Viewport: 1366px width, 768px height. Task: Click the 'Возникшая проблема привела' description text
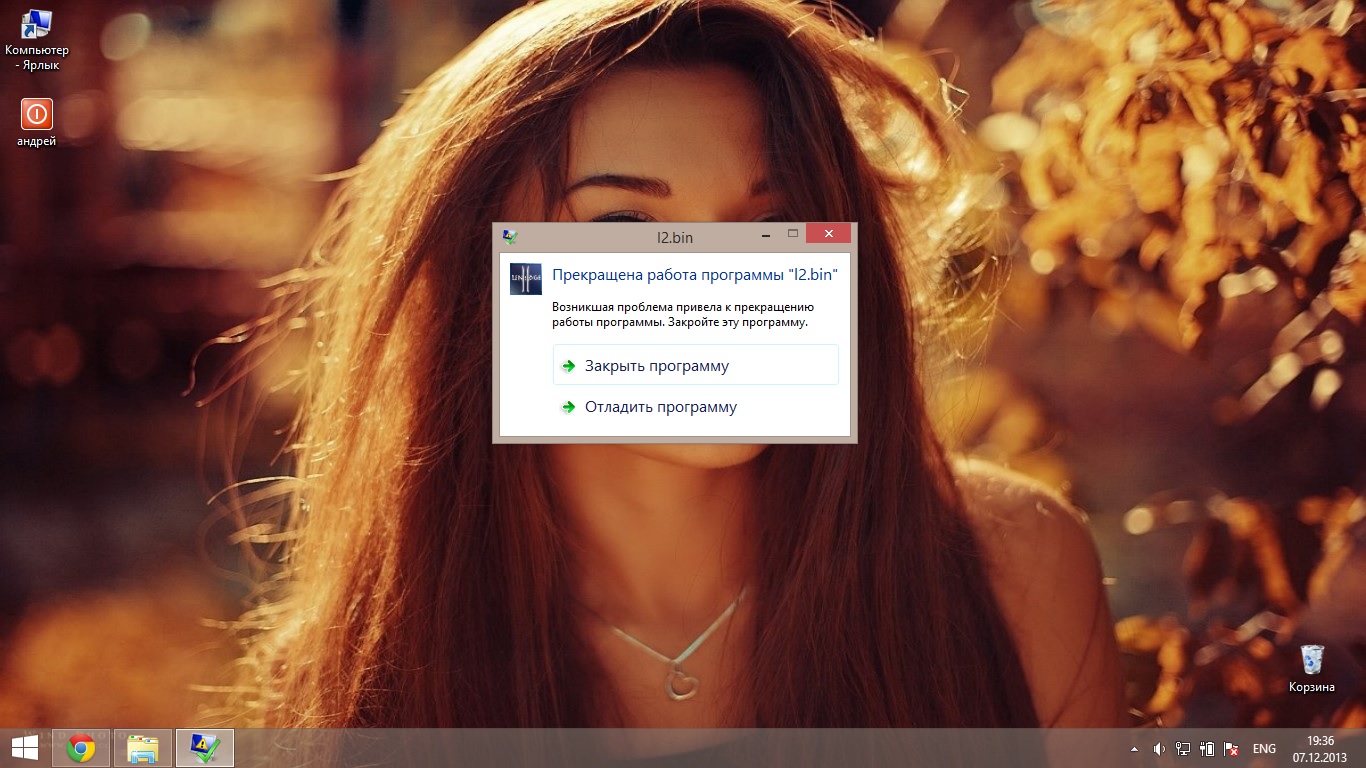click(x=683, y=315)
